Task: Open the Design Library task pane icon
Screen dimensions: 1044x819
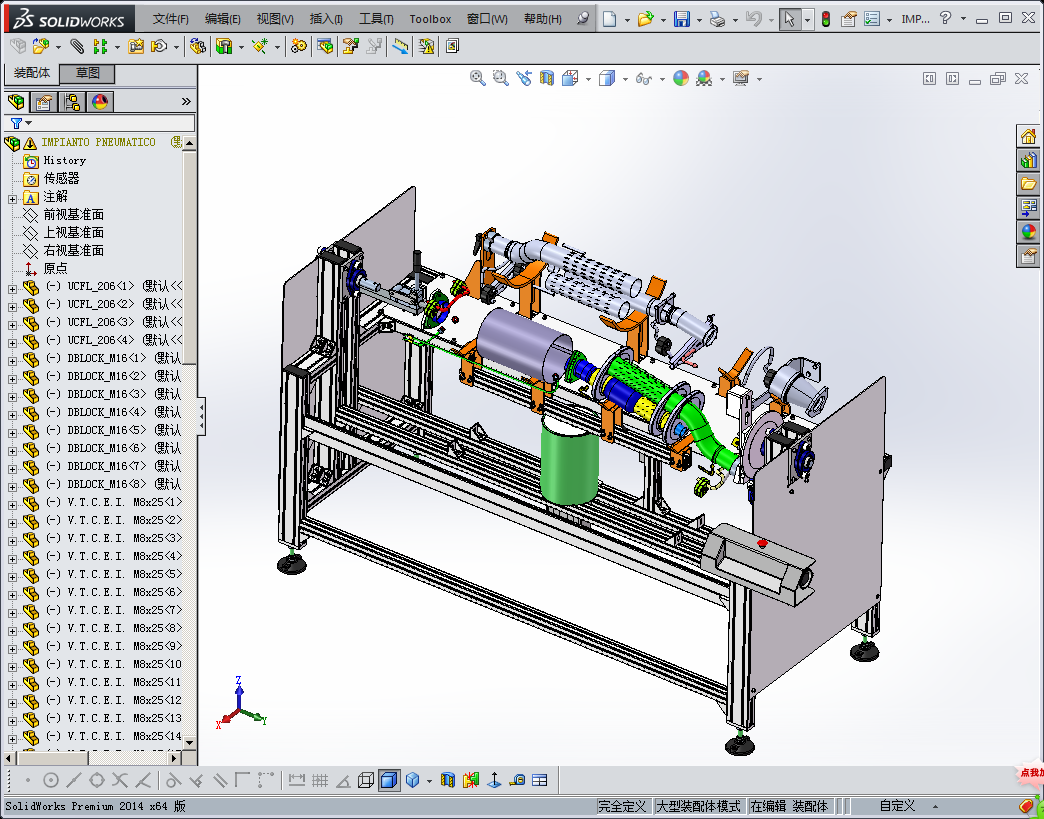Action: click(1029, 160)
